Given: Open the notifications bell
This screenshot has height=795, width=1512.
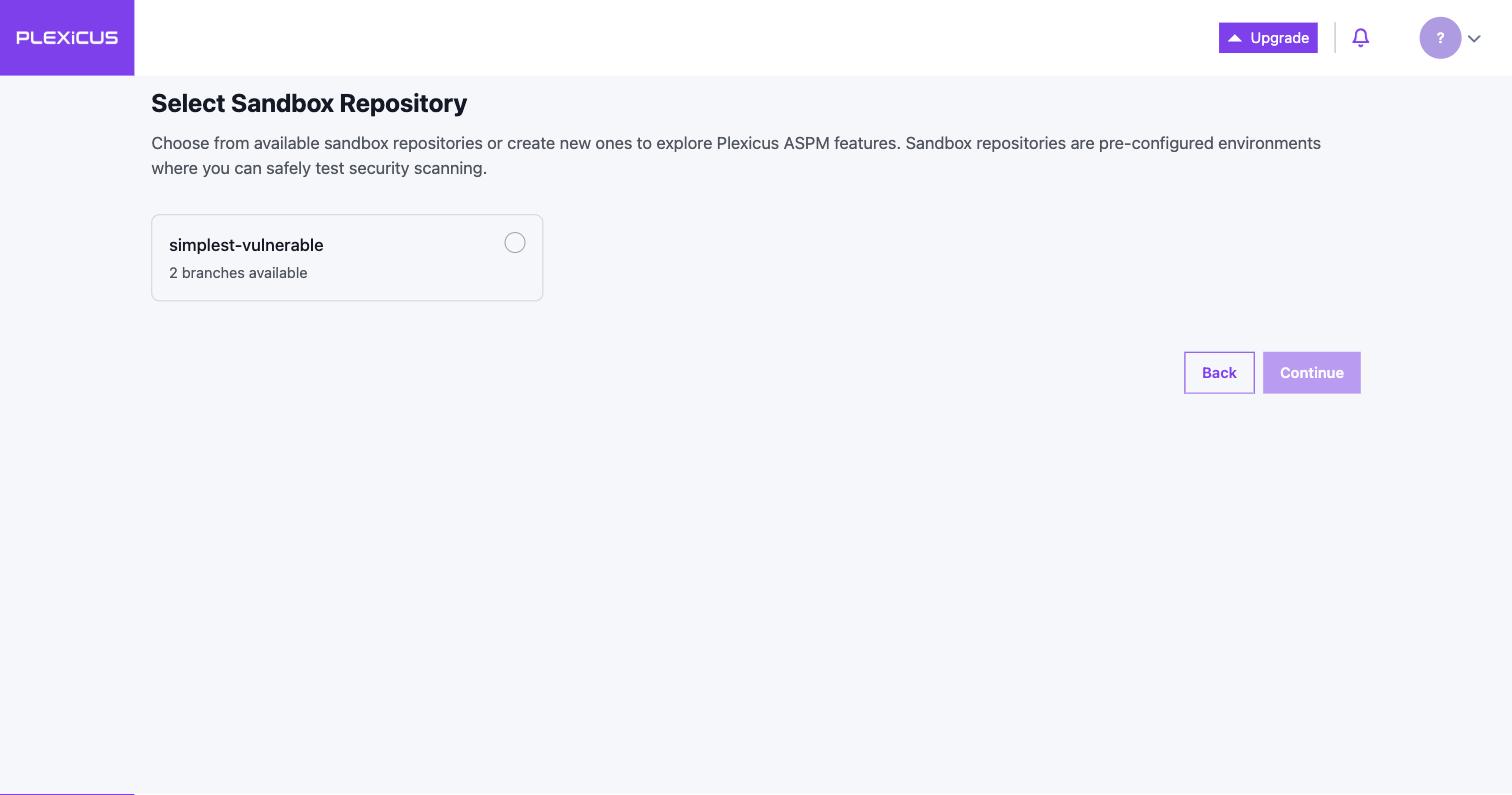Looking at the screenshot, I should pos(1360,38).
